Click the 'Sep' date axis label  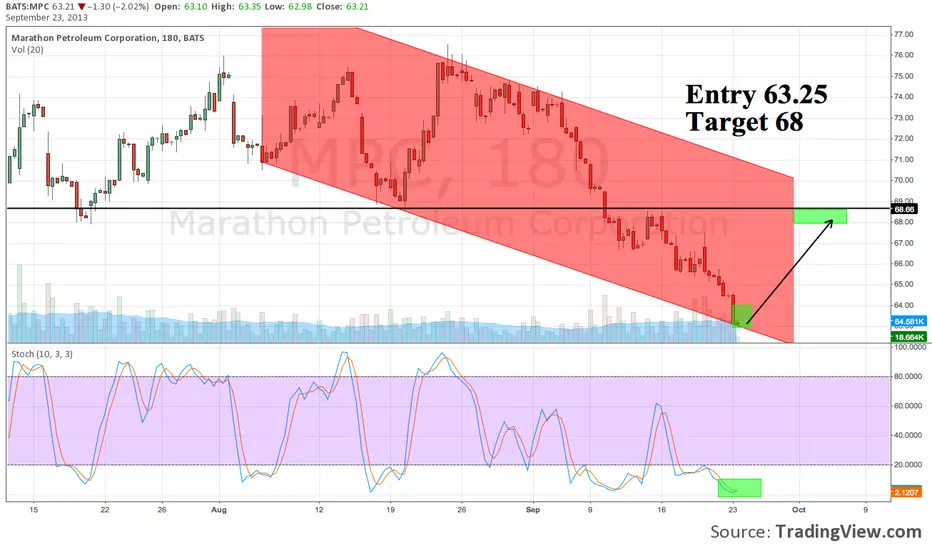click(x=533, y=510)
